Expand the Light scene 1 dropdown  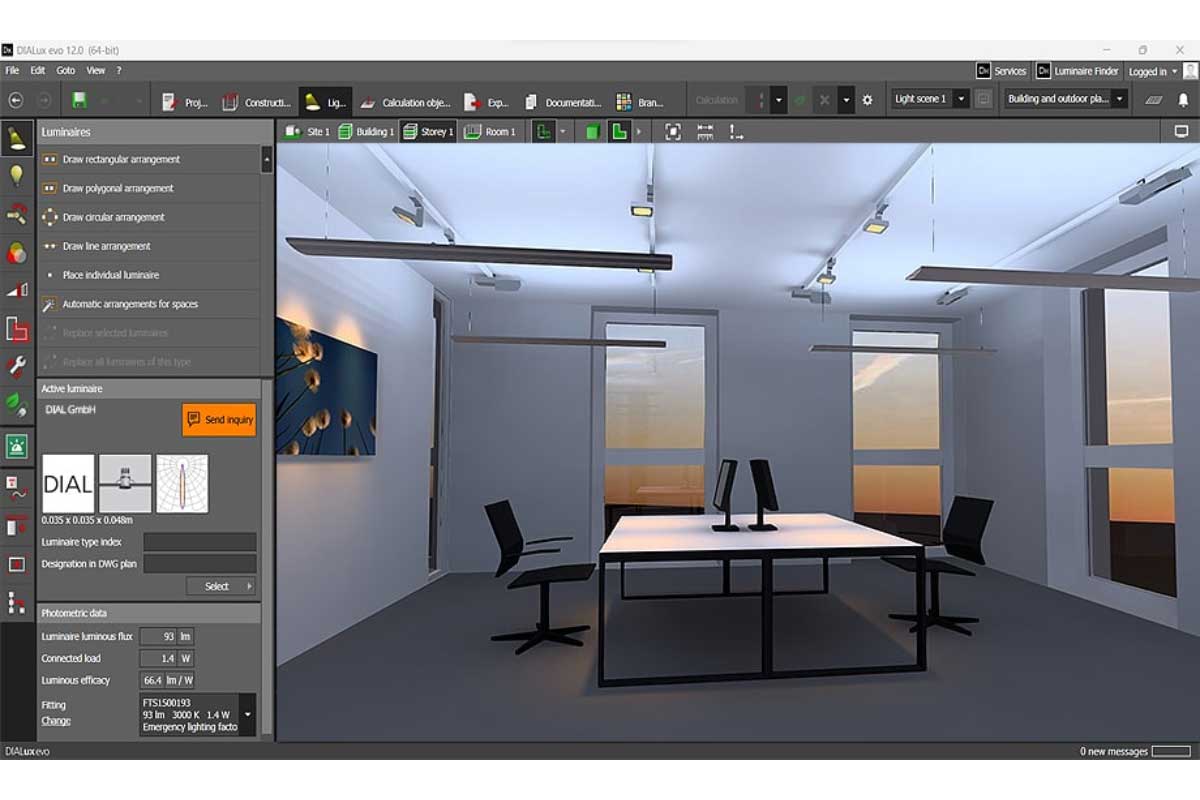coord(961,100)
